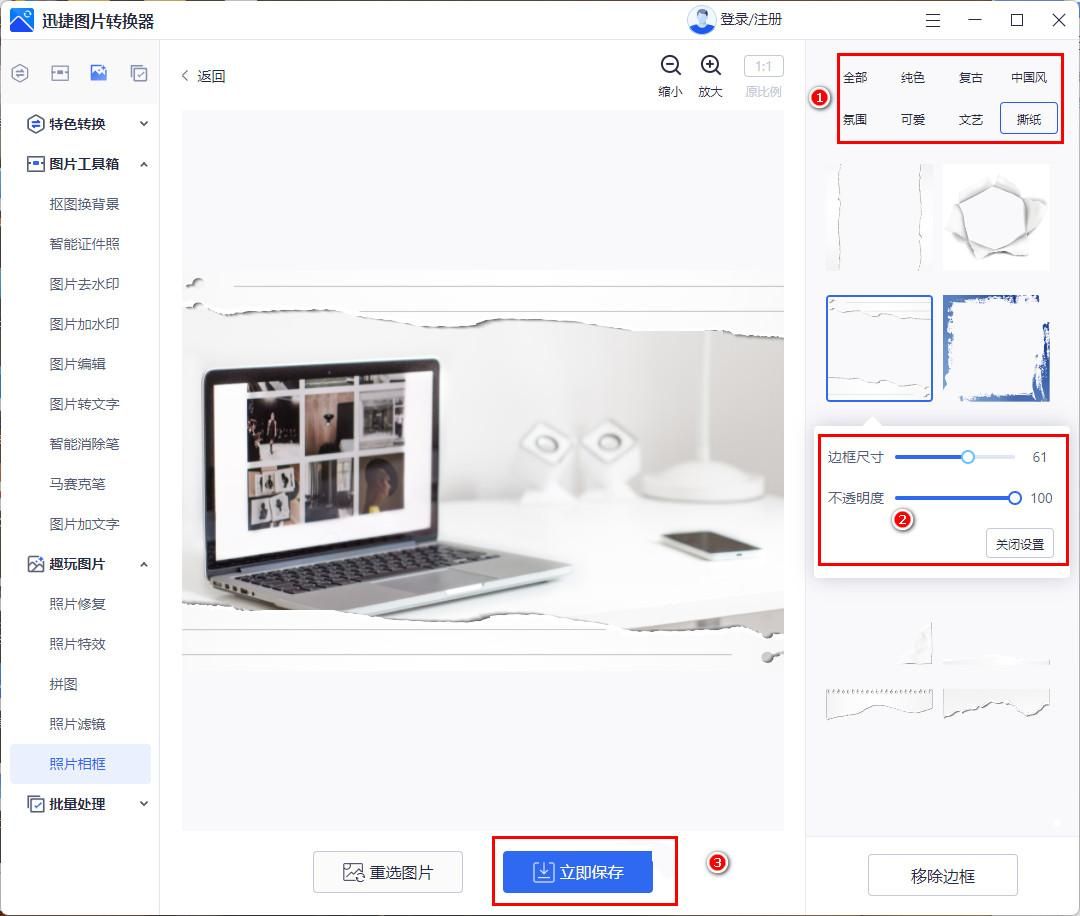Select 照片特效 in the sidebar

coord(77,644)
